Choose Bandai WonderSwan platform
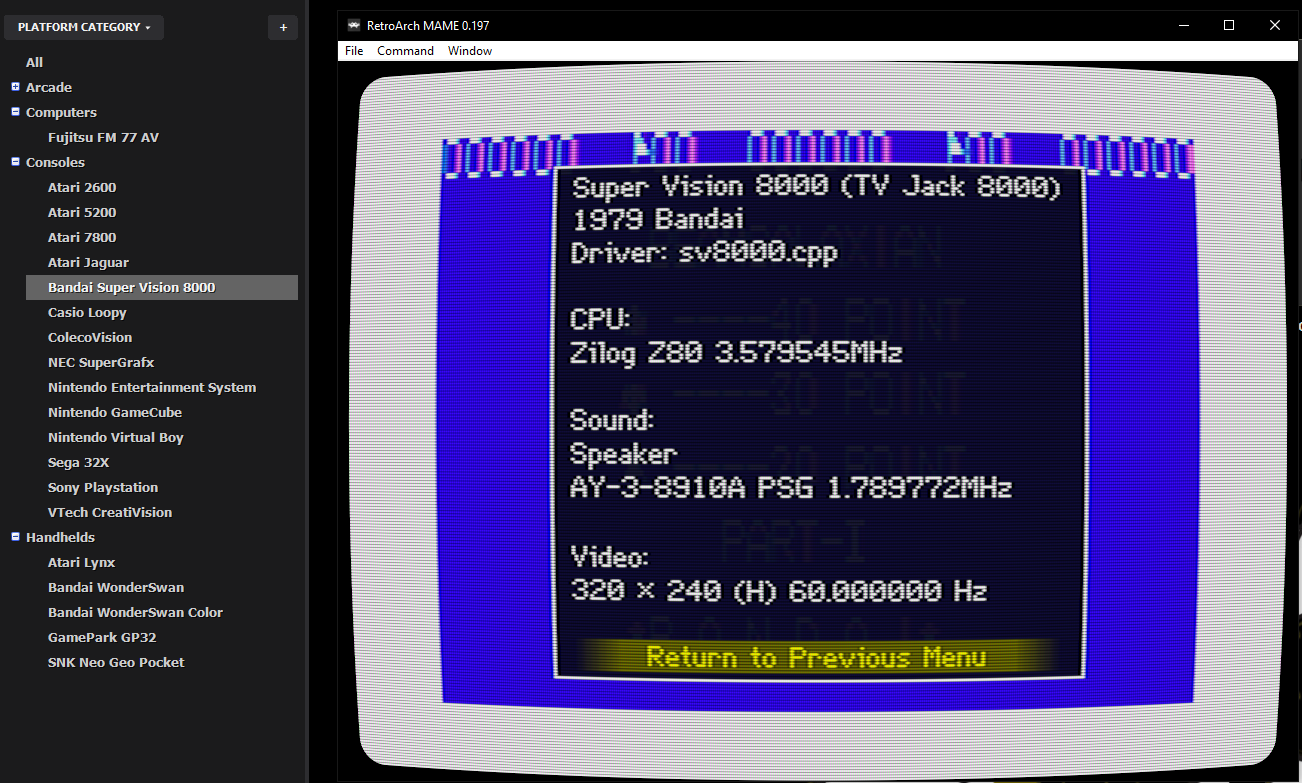This screenshot has height=783, width=1302. [x=116, y=587]
